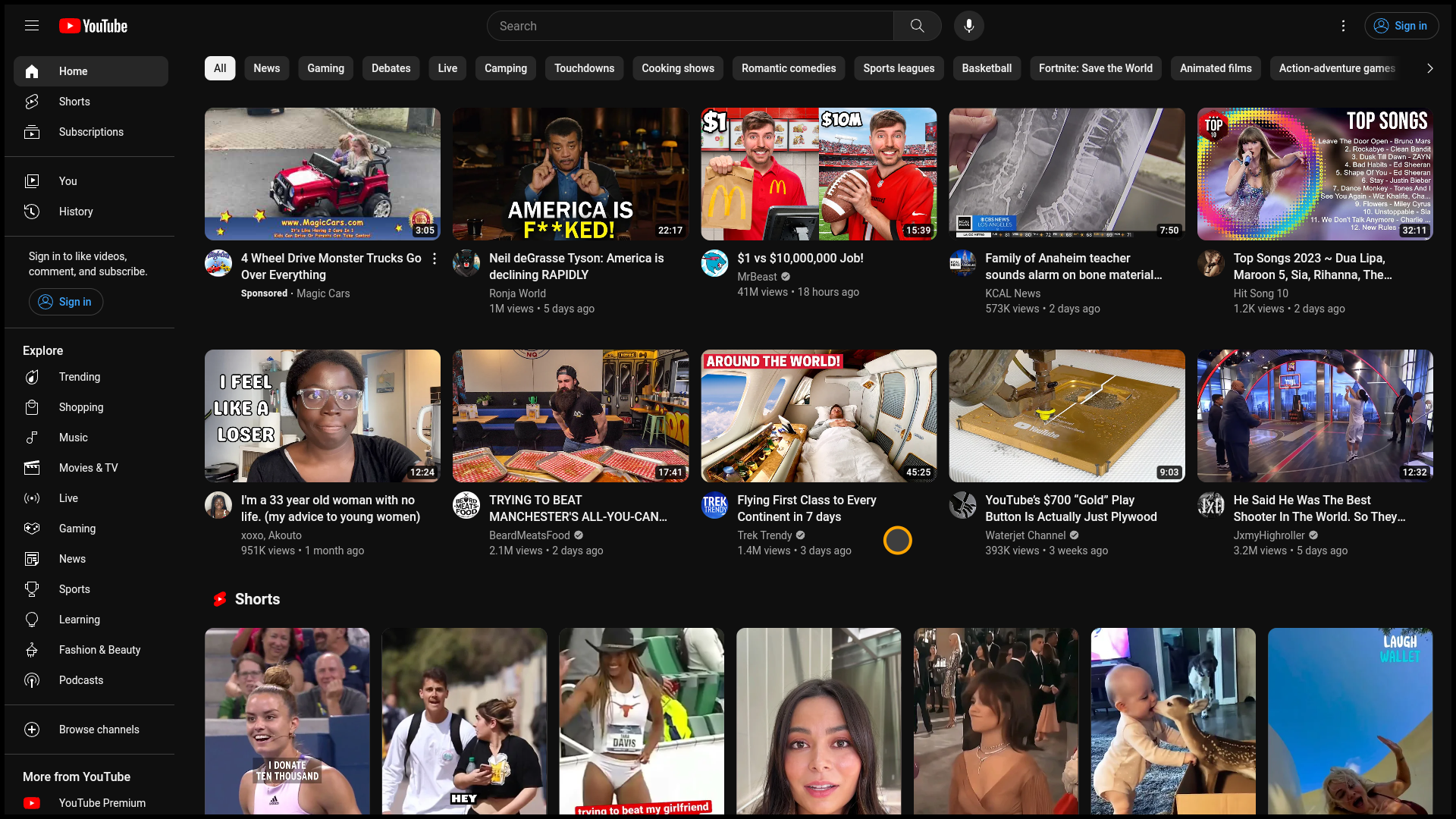
Task: Select the Romantic comedies chip
Action: (789, 68)
